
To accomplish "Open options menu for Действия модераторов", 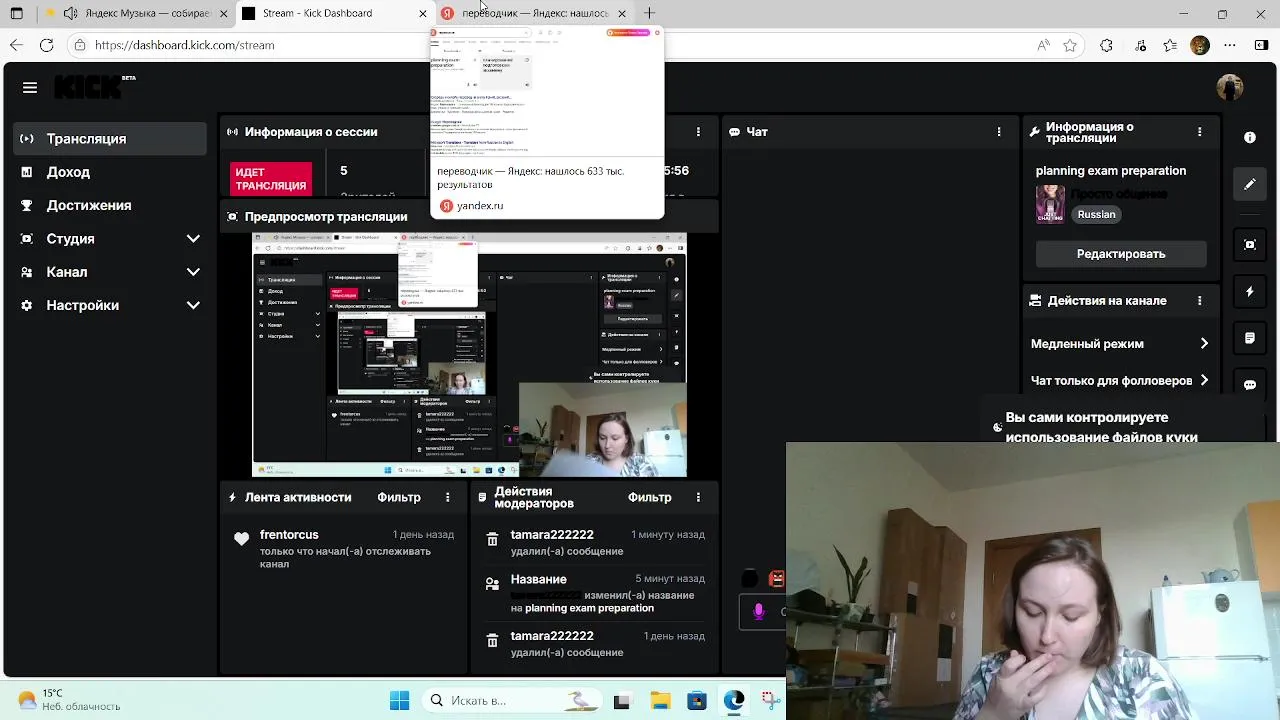I will (698, 497).
